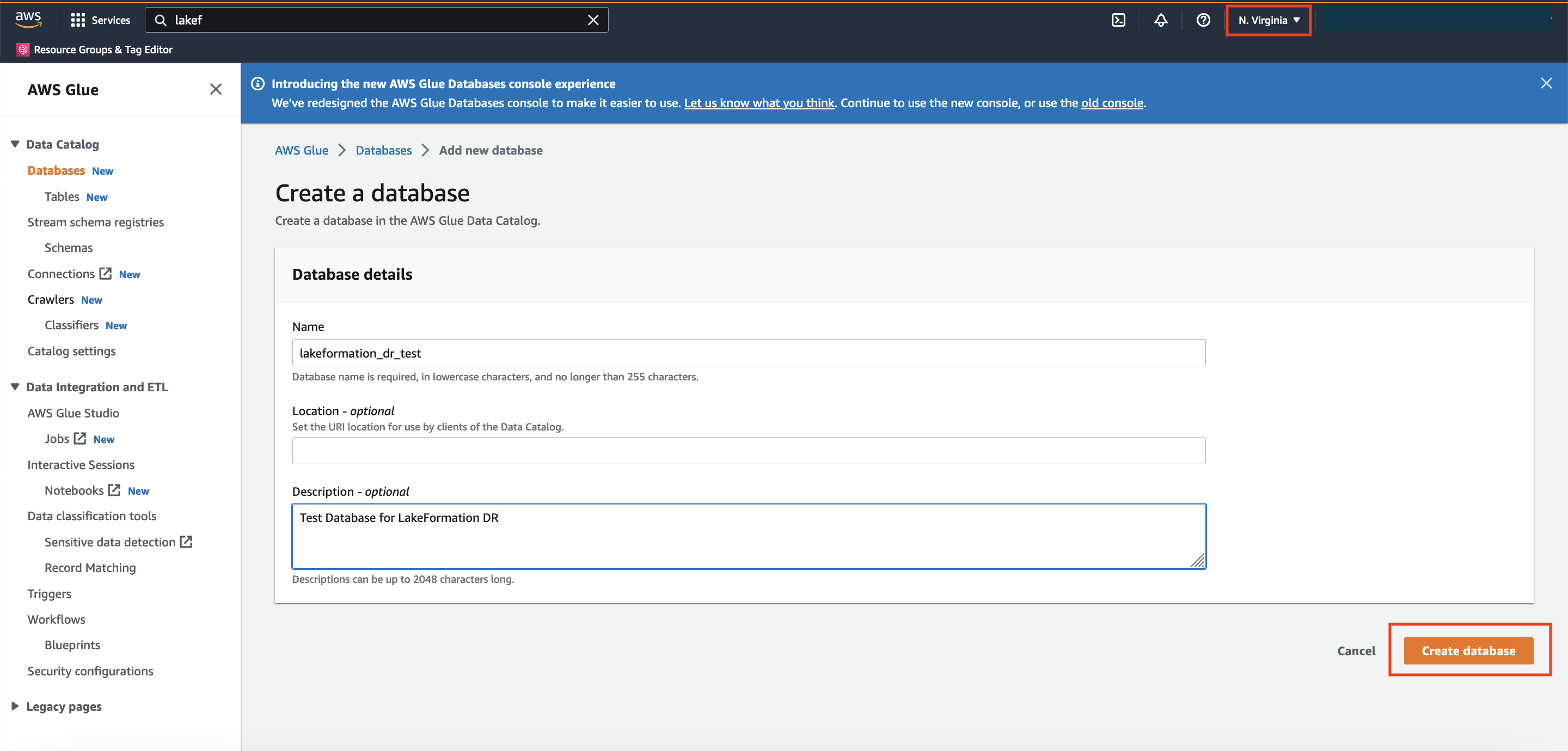Click the Create database button

tap(1468, 650)
